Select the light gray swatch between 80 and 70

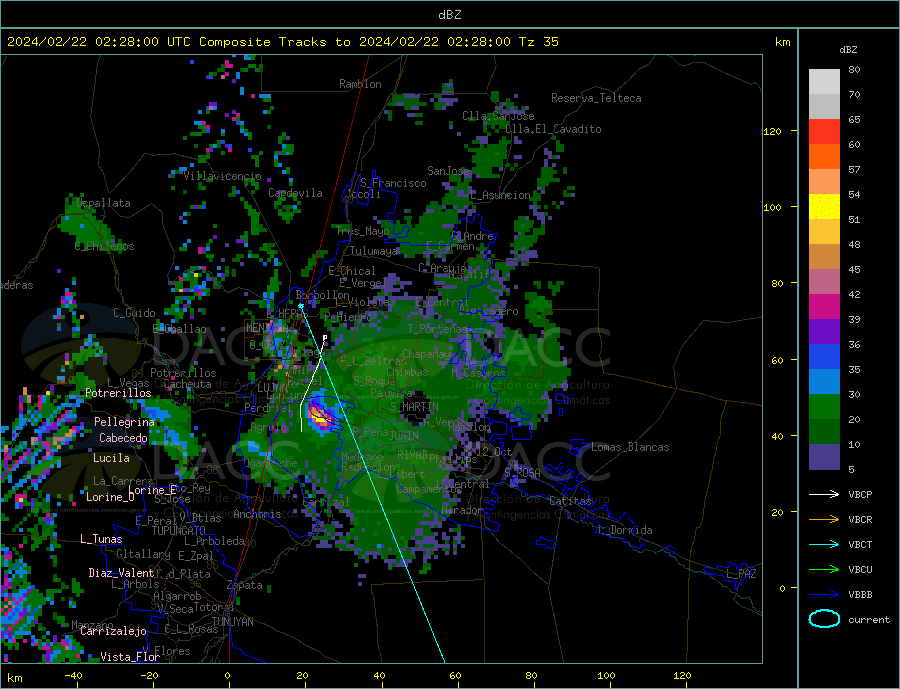(824, 82)
